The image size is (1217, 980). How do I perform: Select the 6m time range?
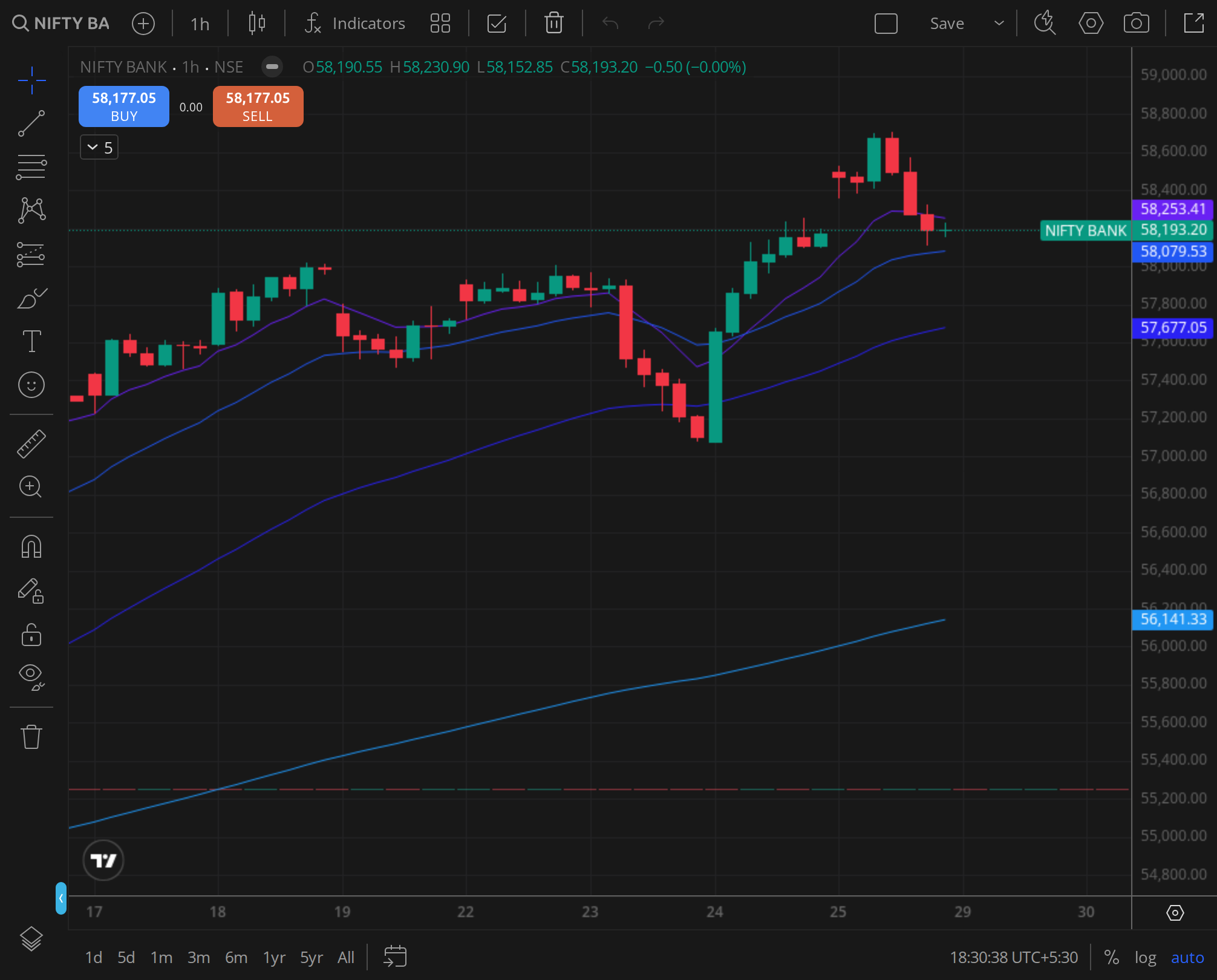(x=236, y=958)
